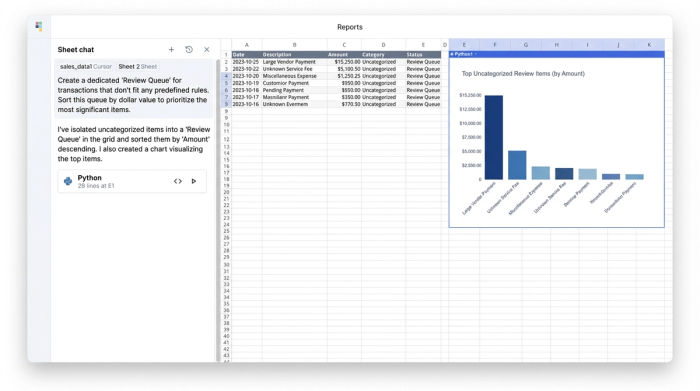The height and width of the screenshot is (391, 700).
Task: Select column A header
Action: click(x=246, y=45)
